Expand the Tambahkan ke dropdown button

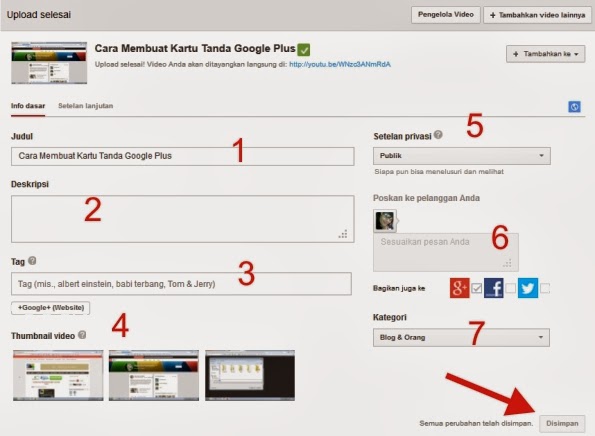point(545,54)
